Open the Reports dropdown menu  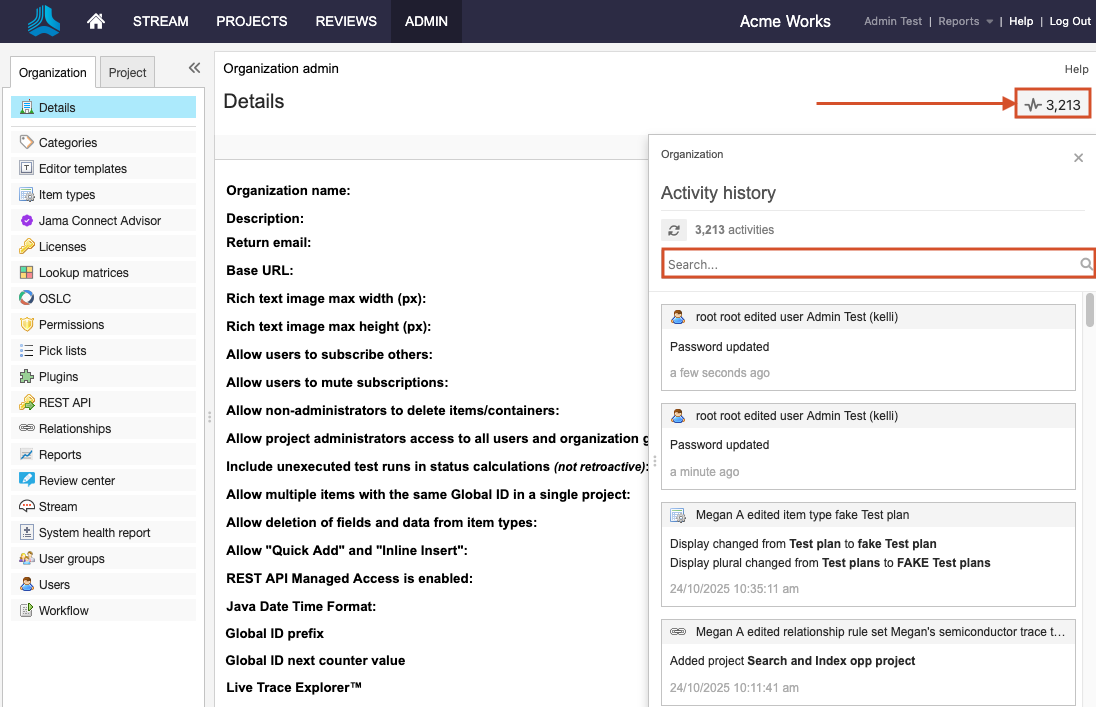(957, 20)
